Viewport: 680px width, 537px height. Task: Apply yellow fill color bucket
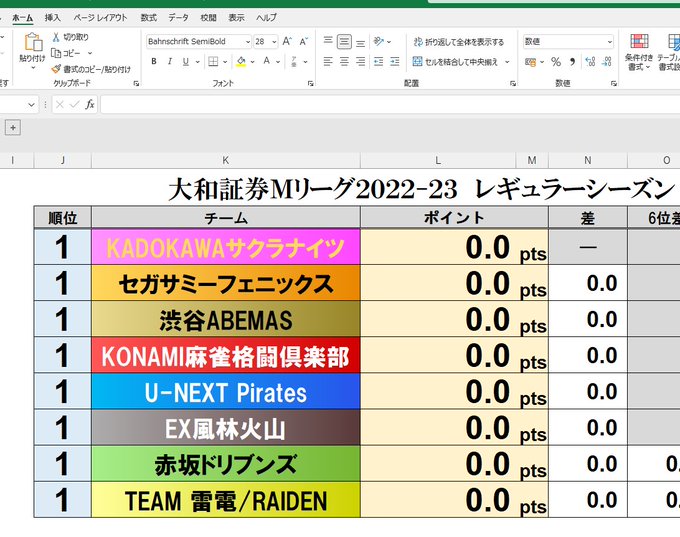point(241,62)
